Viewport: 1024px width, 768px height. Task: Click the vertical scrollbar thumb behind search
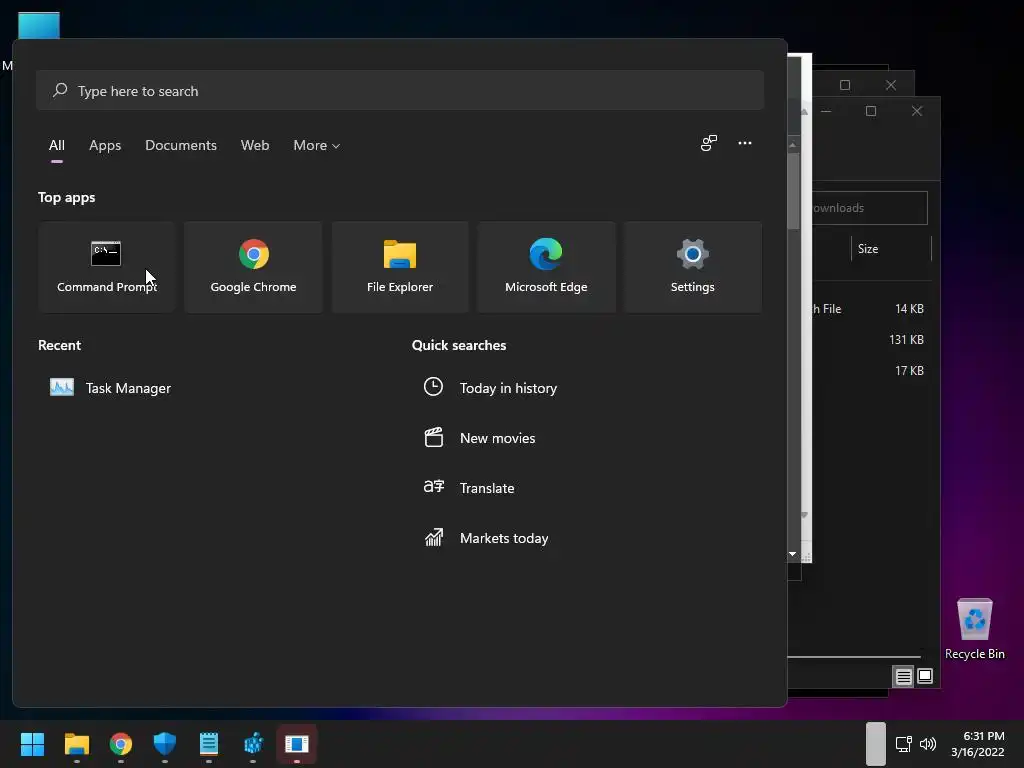793,191
